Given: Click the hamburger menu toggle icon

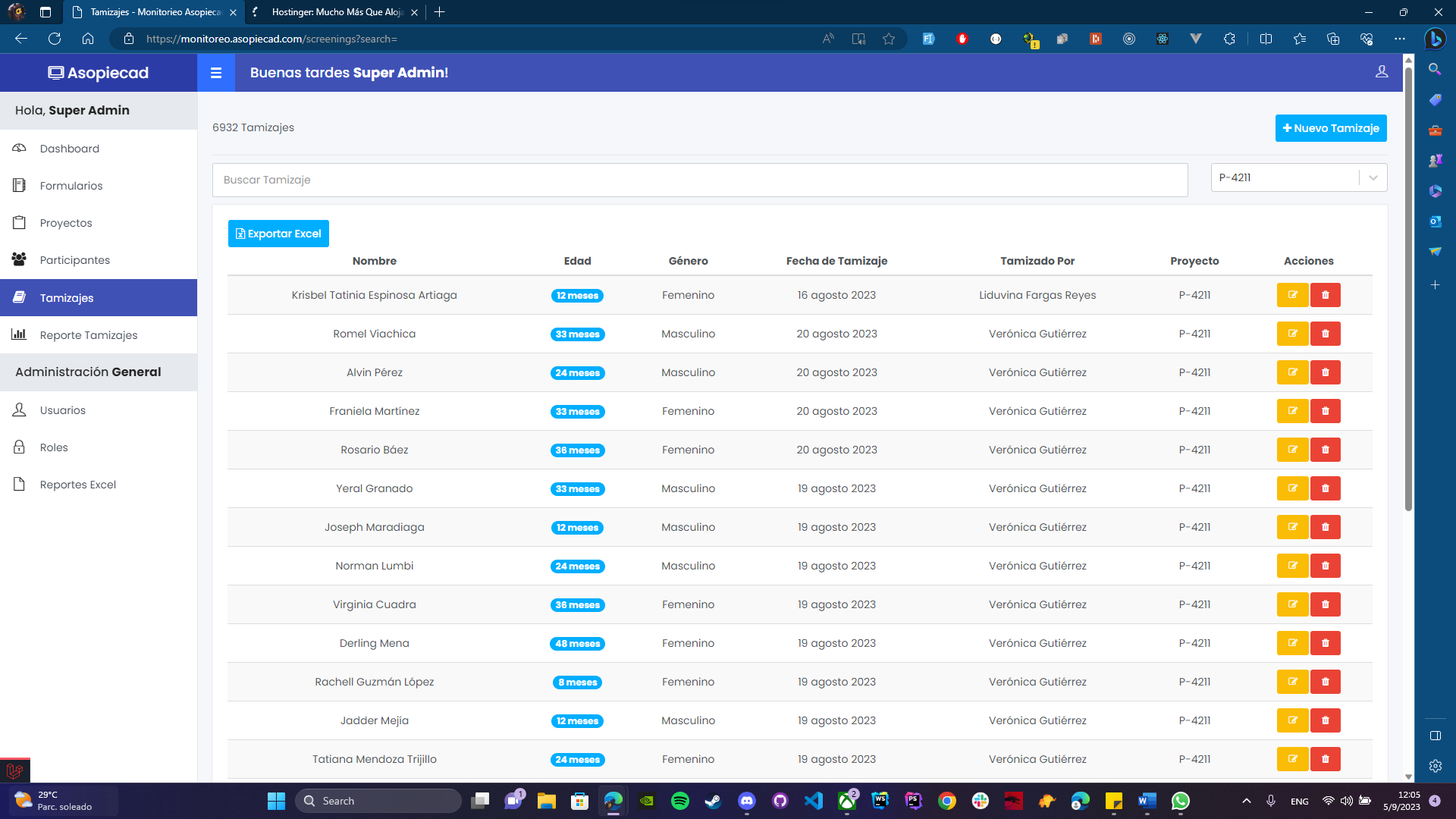Looking at the screenshot, I should coord(216,73).
